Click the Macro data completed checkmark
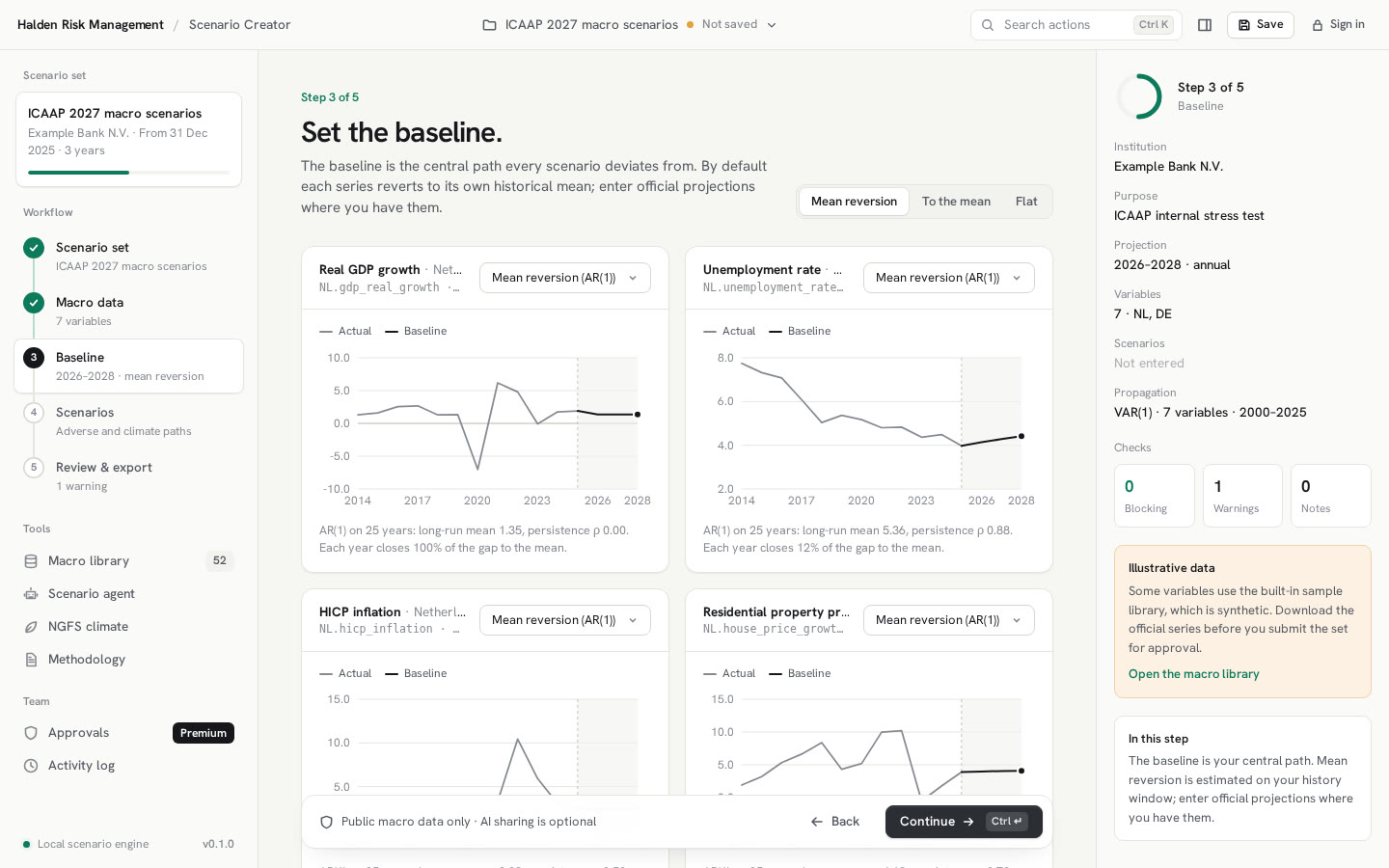Screen dimensions: 1389x868 point(34,303)
